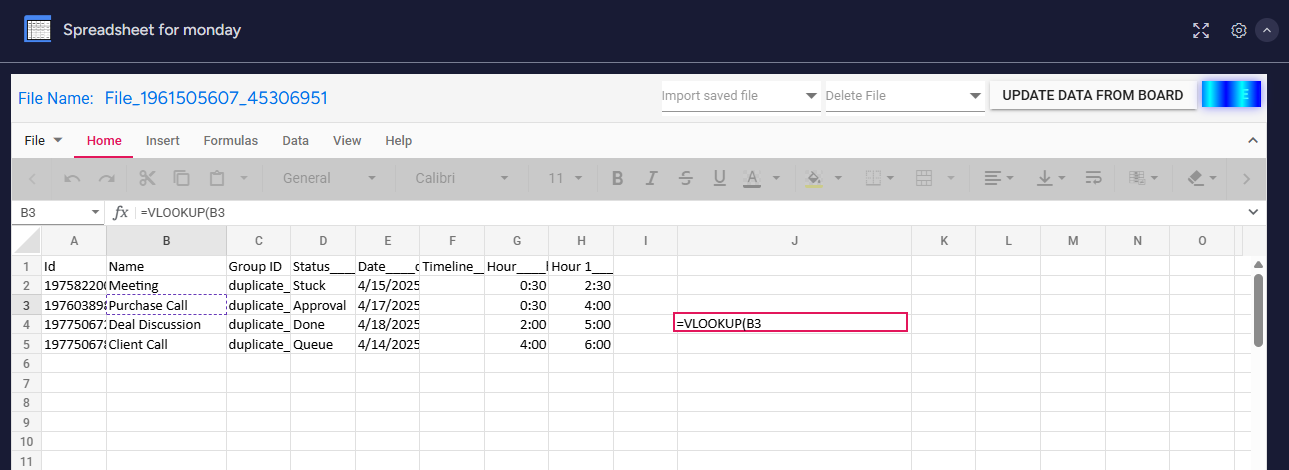Open the Paste options dropdown arrow
Viewport: 1289px width, 470px height.
(x=243, y=178)
